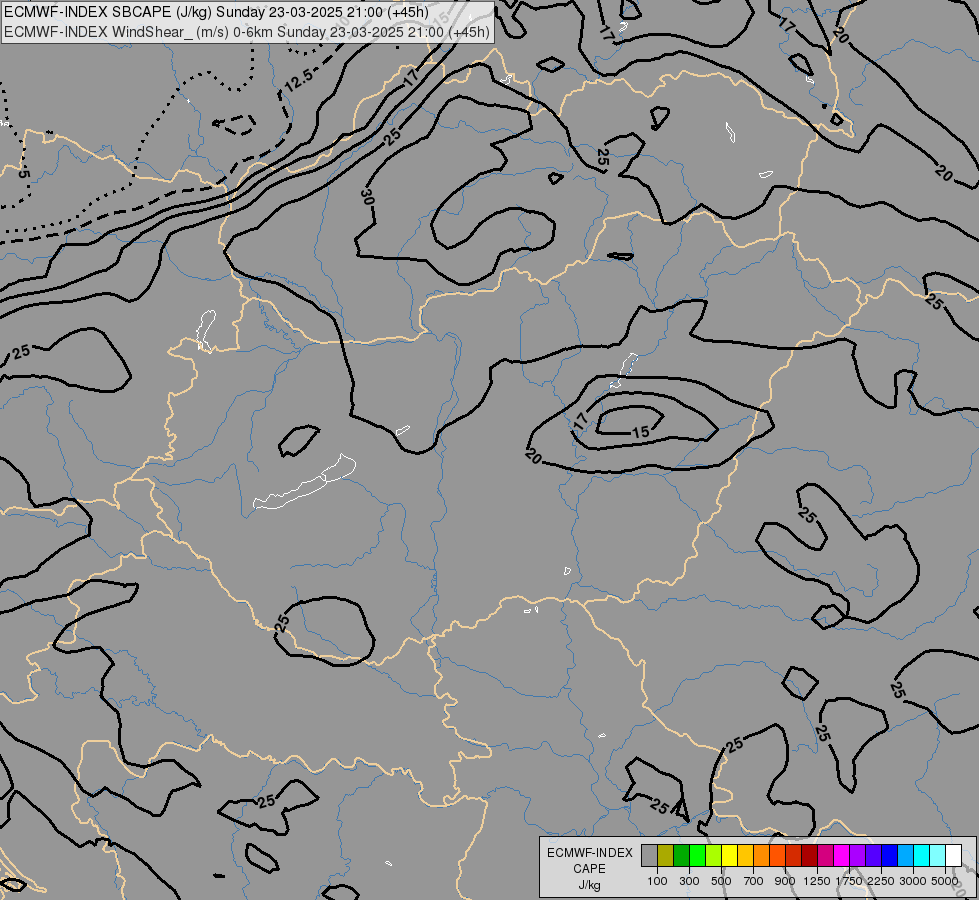Screen dimensions: 979x900
Task: Click the dark maroon red legend swatch
Action: tap(810, 855)
